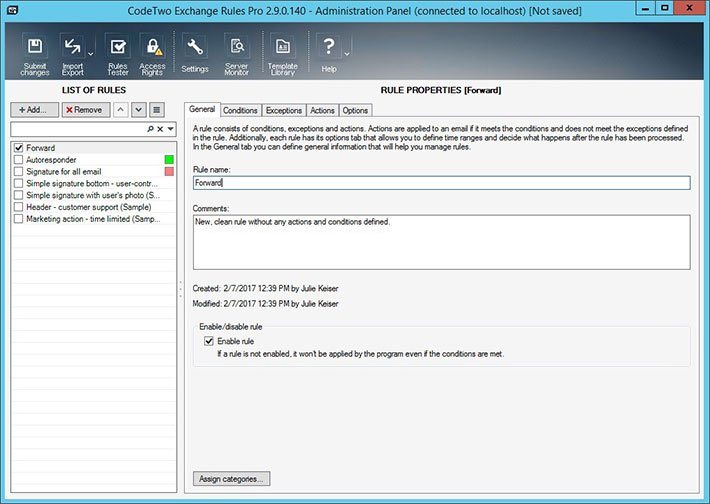The image size is (710, 504).
Task: Tick the Signature for all email checkbox
Action: 19,171
